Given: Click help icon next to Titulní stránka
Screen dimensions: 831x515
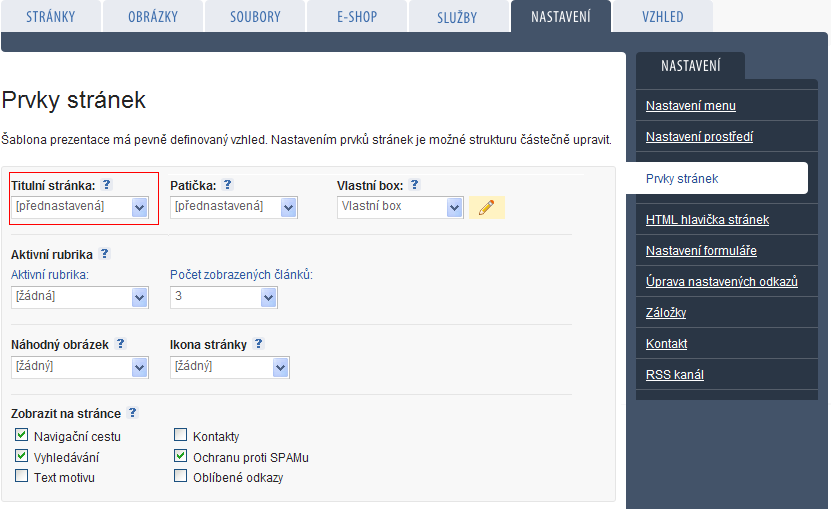Looking at the screenshot, I should [x=107, y=184].
